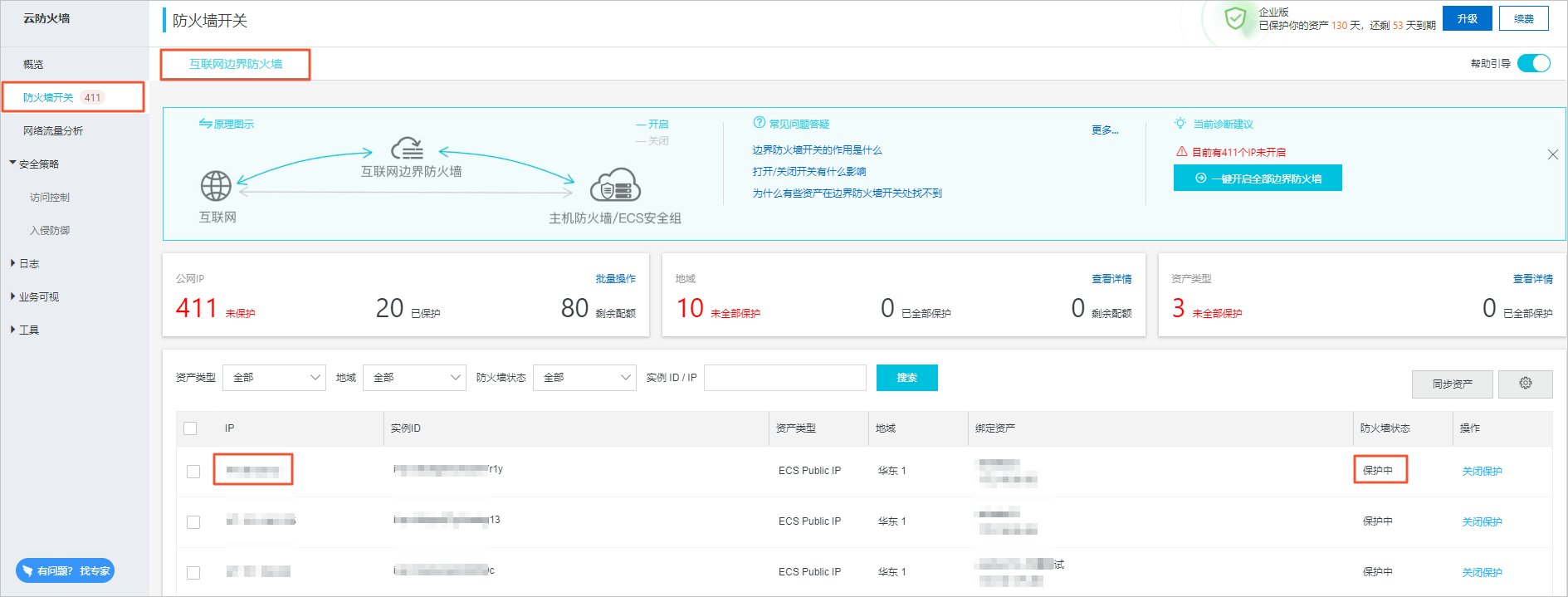Click the 有问题?找专家 help button
The image size is (1568, 597).
pos(65,570)
